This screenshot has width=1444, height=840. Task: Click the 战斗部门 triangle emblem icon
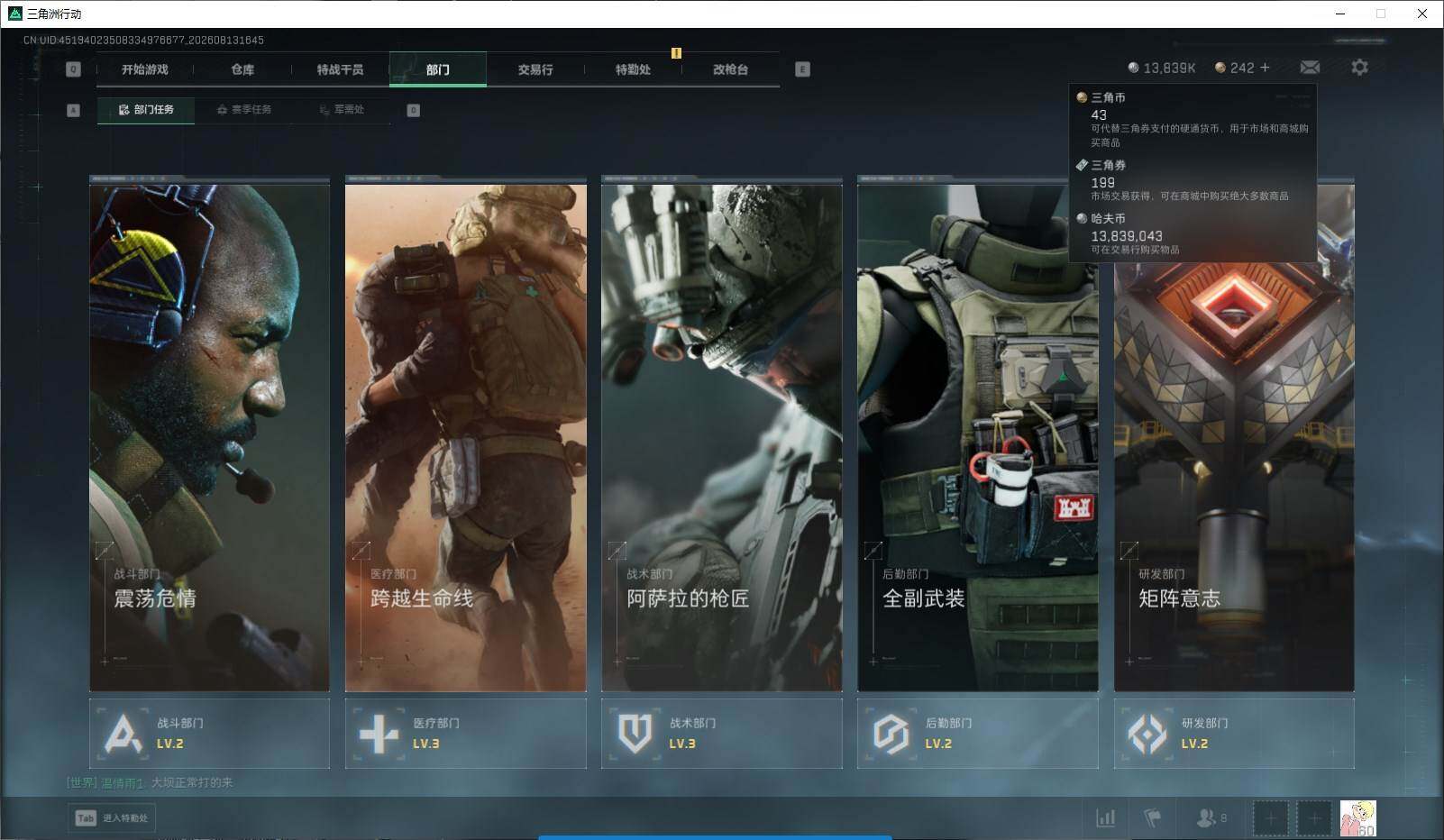[123, 734]
